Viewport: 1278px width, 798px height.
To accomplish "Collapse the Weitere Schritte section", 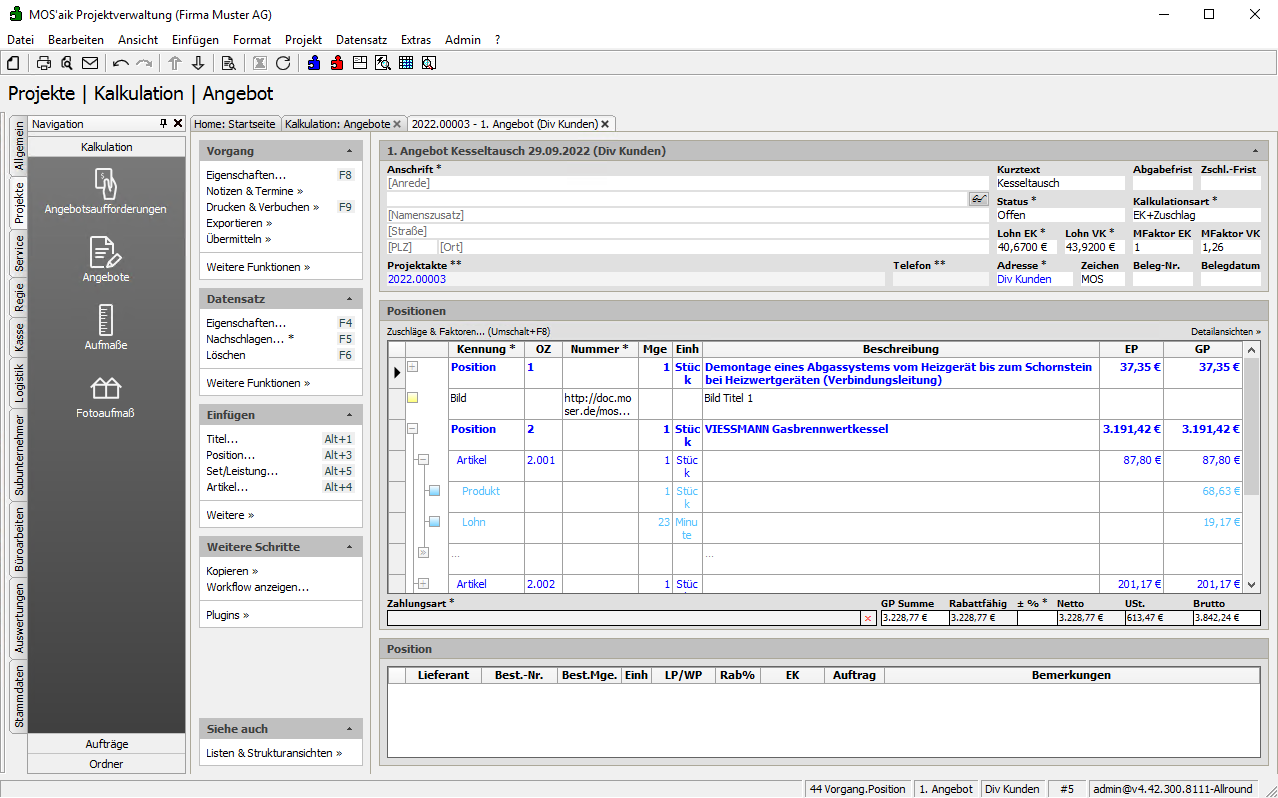I will click(350, 547).
